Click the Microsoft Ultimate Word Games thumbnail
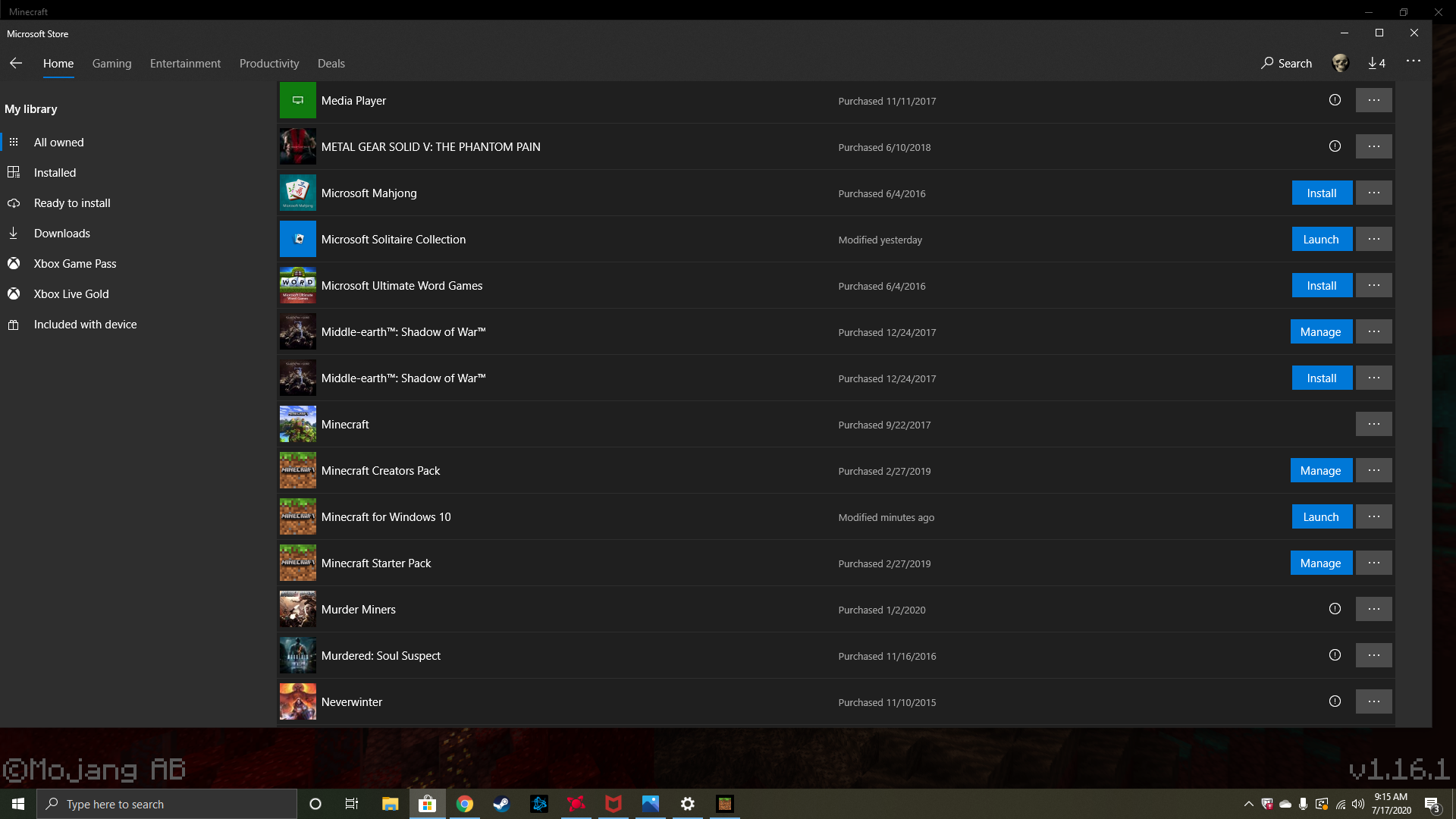Image resolution: width=1456 pixels, height=819 pixels. pyautogui.click(x=298, y=285)
